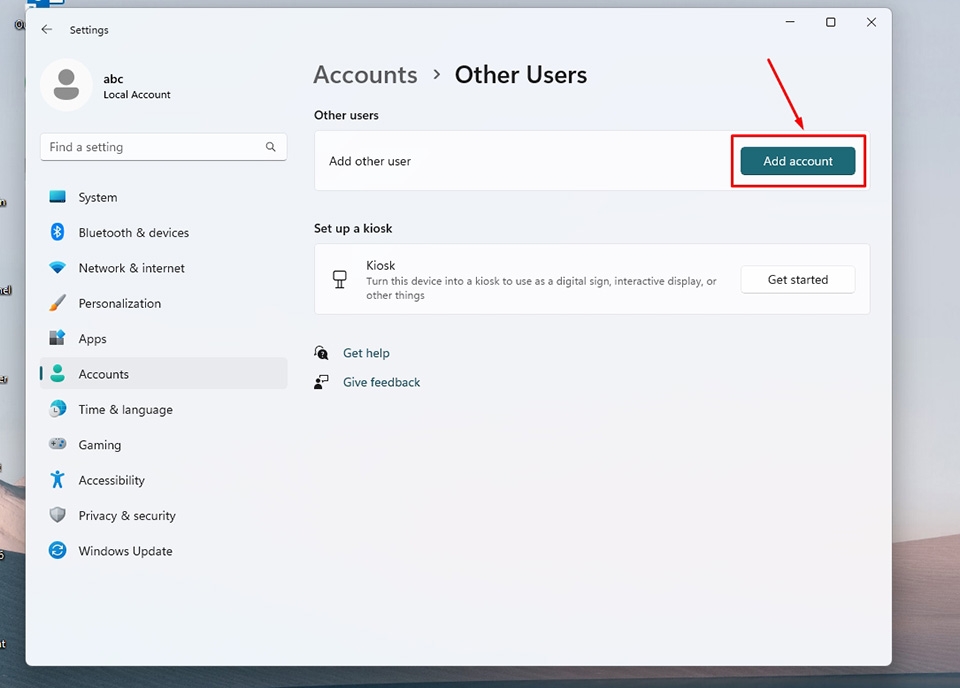Click the Bluetooth icon in sidebar

pyautogui.click(x=58, y=232)
